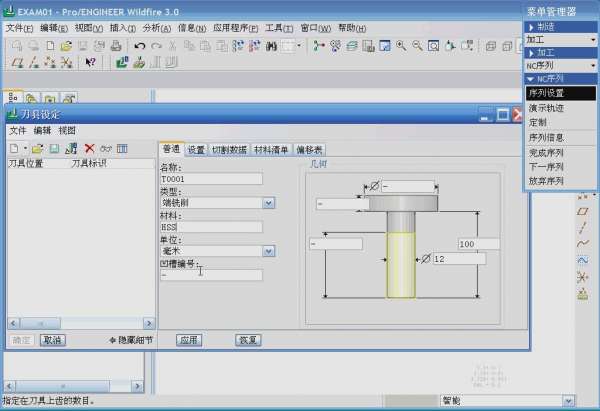Click the Zoom out magnifier icon
This screenshot has height=411, width=600.
pos(417,46)
